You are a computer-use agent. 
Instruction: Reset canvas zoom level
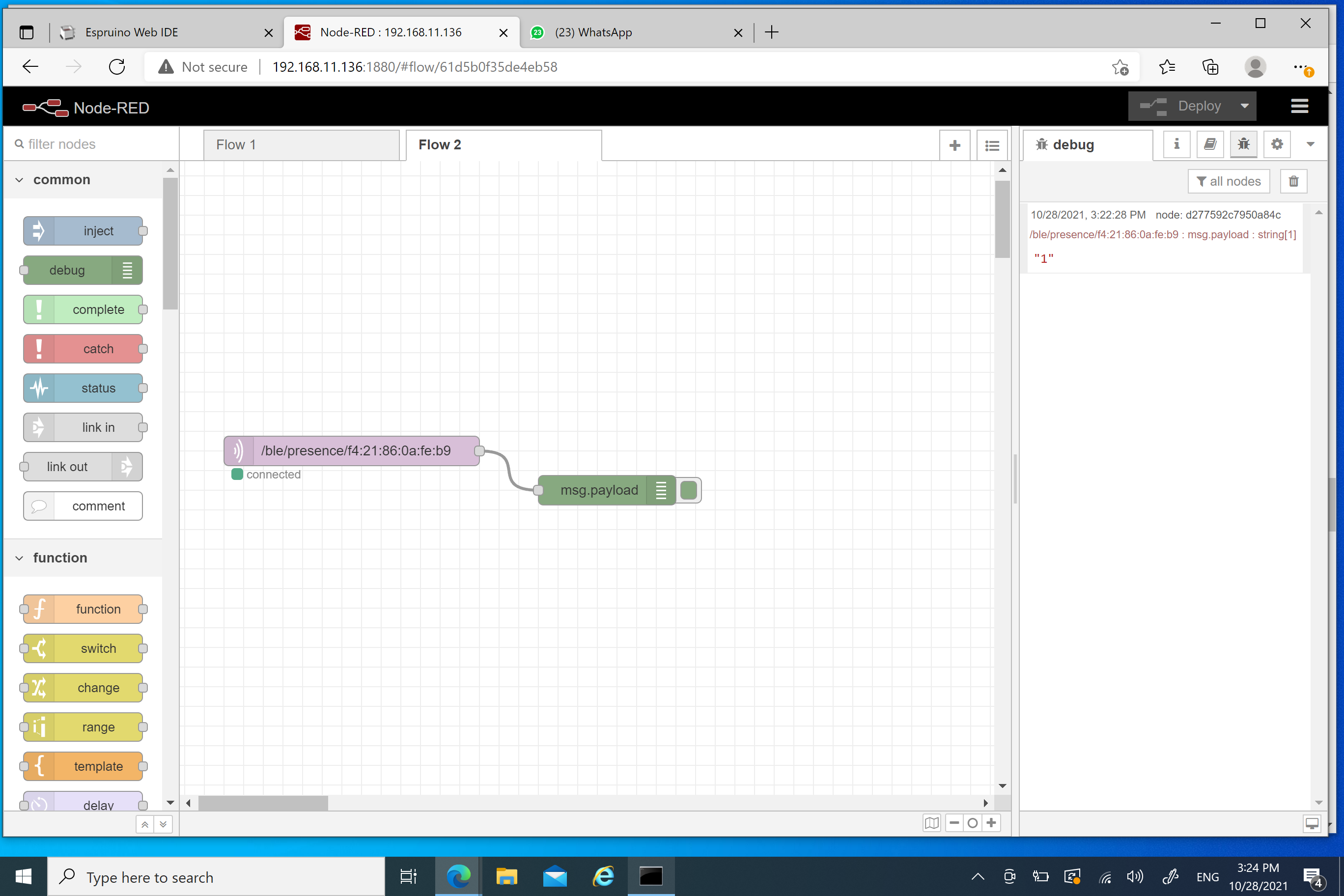point(973,823)
